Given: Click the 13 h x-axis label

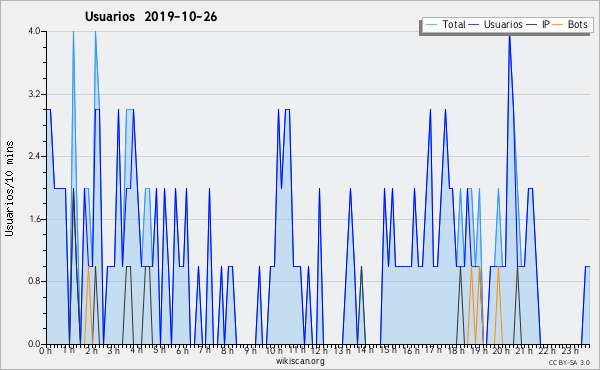Looking at the screenshot, I should [342, 351].
